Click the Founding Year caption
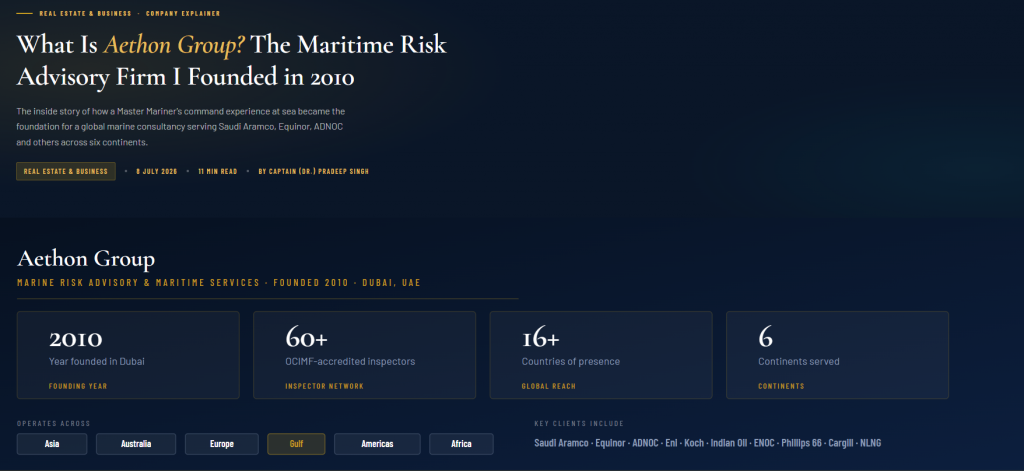1024x471 pixels. (x=78, y=386)
